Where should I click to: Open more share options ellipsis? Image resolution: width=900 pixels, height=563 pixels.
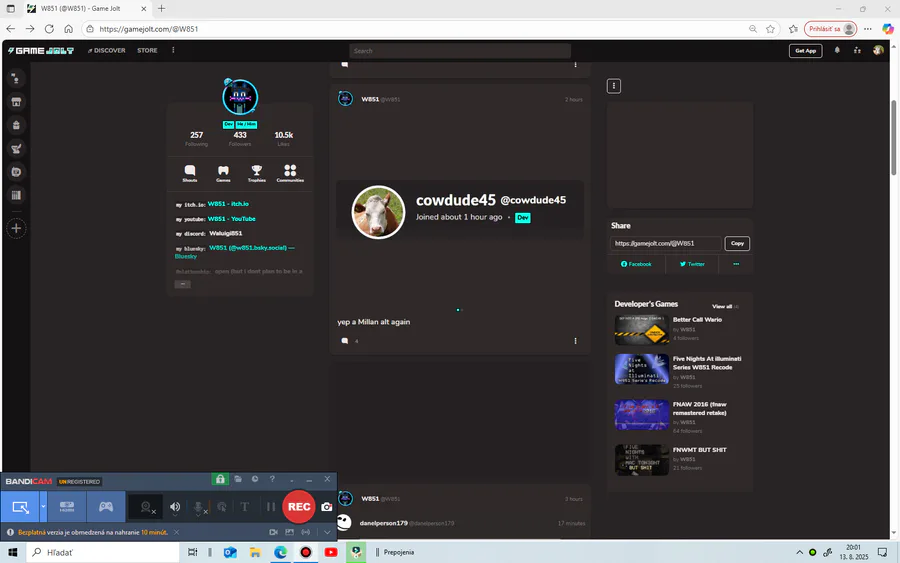[736, 264]
